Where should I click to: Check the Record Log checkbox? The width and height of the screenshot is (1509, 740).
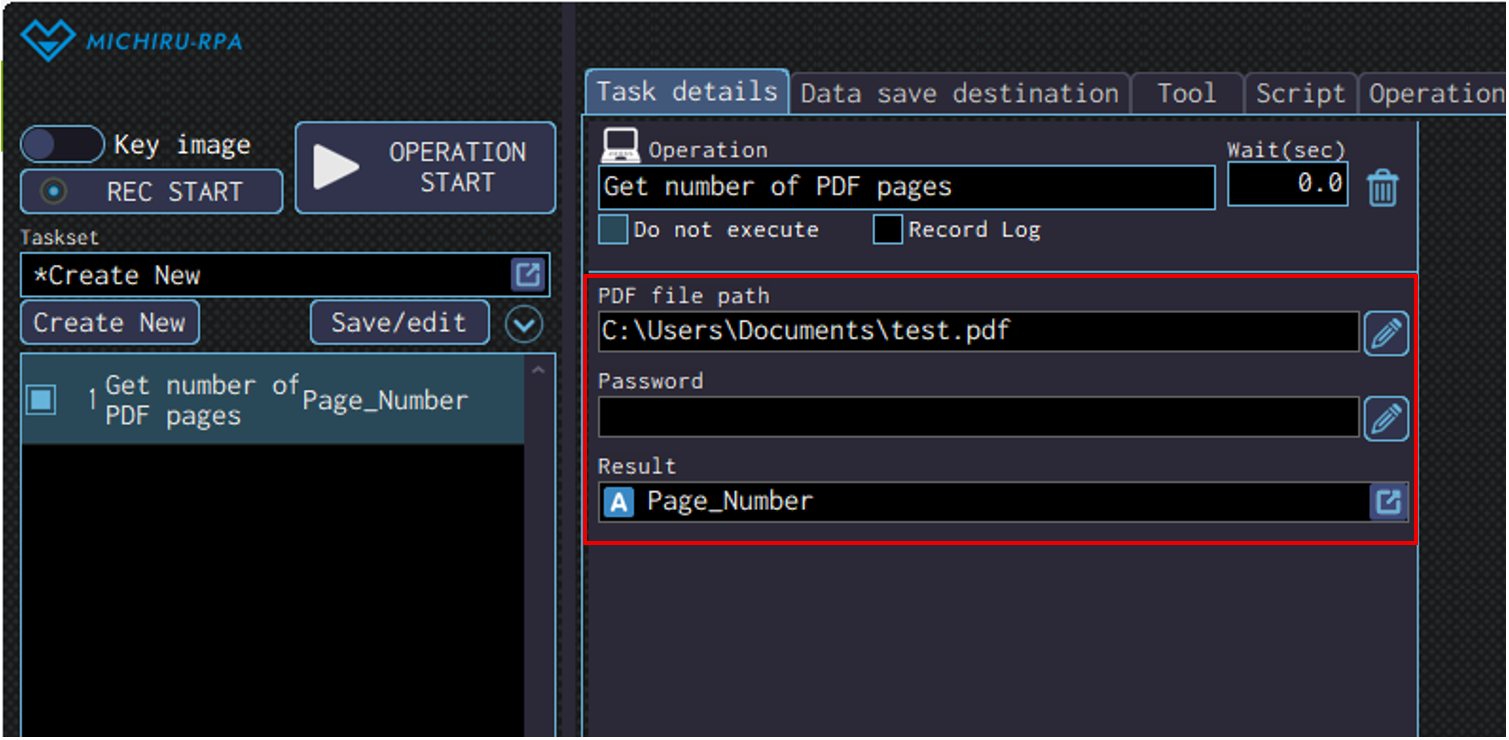887,230
